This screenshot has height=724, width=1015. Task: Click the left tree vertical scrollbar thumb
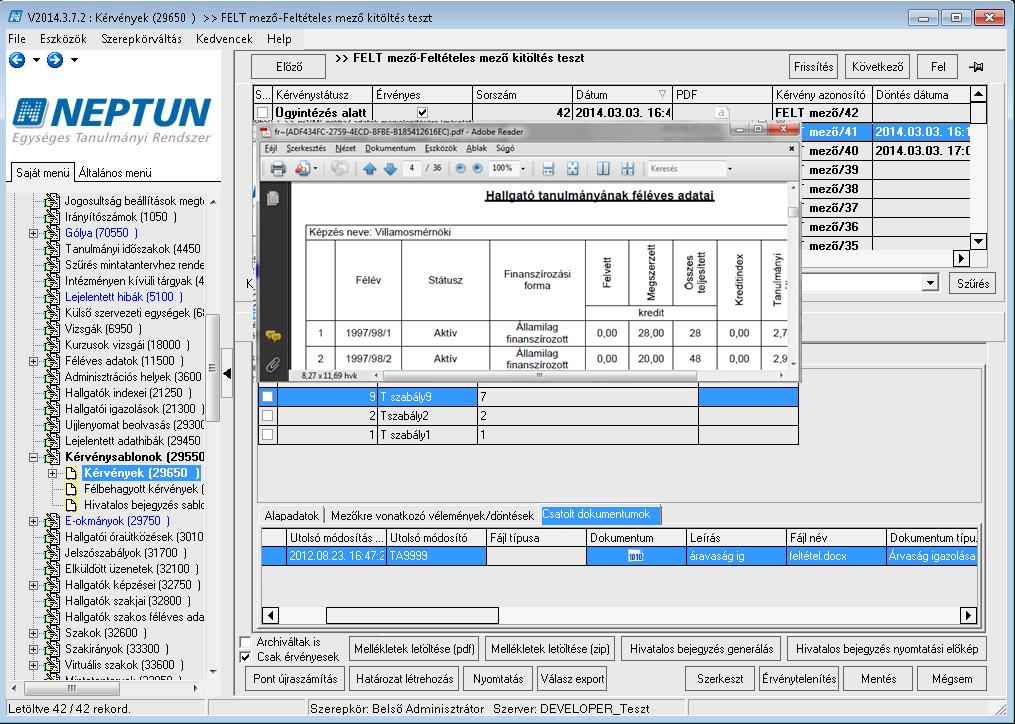212,368
